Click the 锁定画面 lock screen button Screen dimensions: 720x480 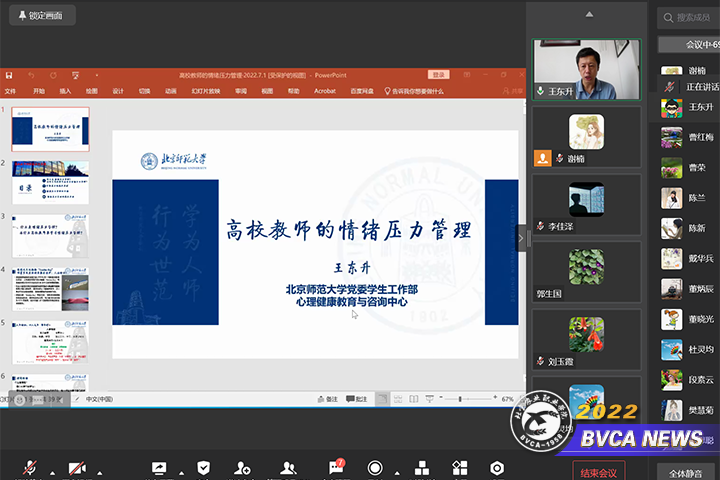click(42, 15)
